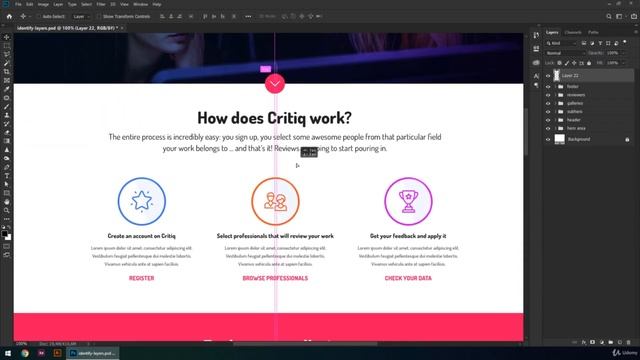Select the Horizontal Type tool
Viewport: 640px width, 360px height.
click(x=7, y=176)
